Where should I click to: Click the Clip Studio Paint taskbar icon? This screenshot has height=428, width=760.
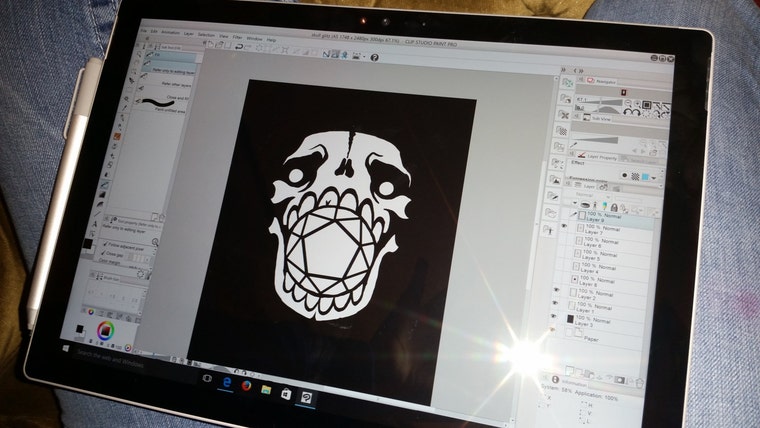pos(306,398)
